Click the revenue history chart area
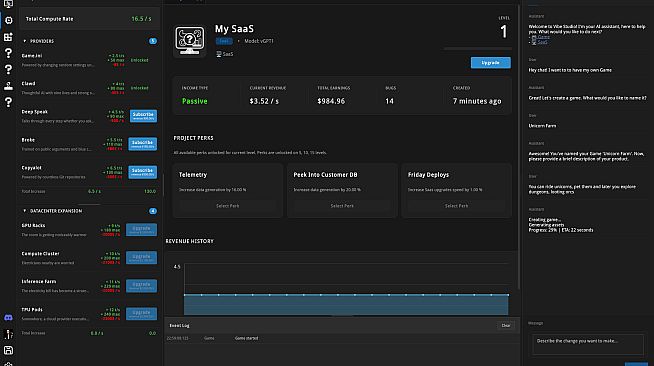Viewport: 654px width, 366px height. [346, 289]
